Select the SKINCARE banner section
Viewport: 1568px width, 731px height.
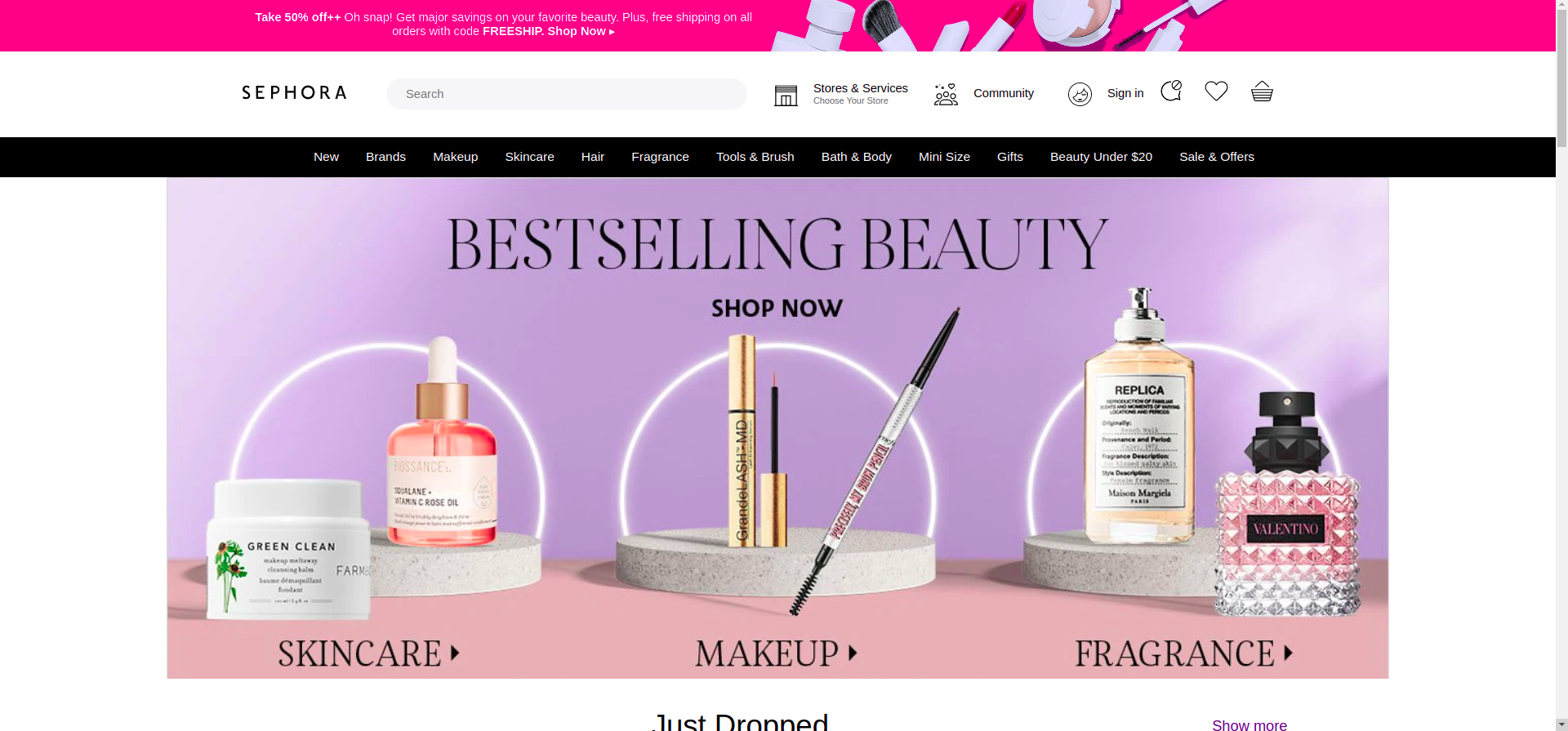(368, 653)
